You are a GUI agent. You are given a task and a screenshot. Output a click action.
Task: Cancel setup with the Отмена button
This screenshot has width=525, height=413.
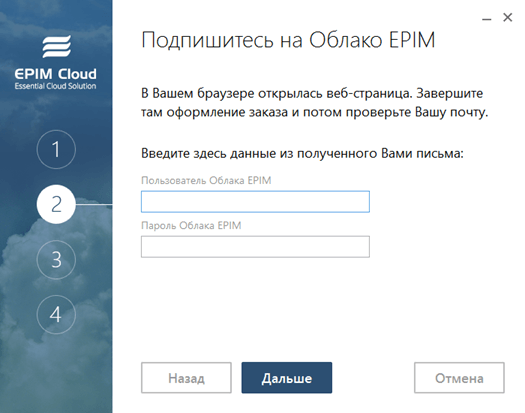pos(459,377)
